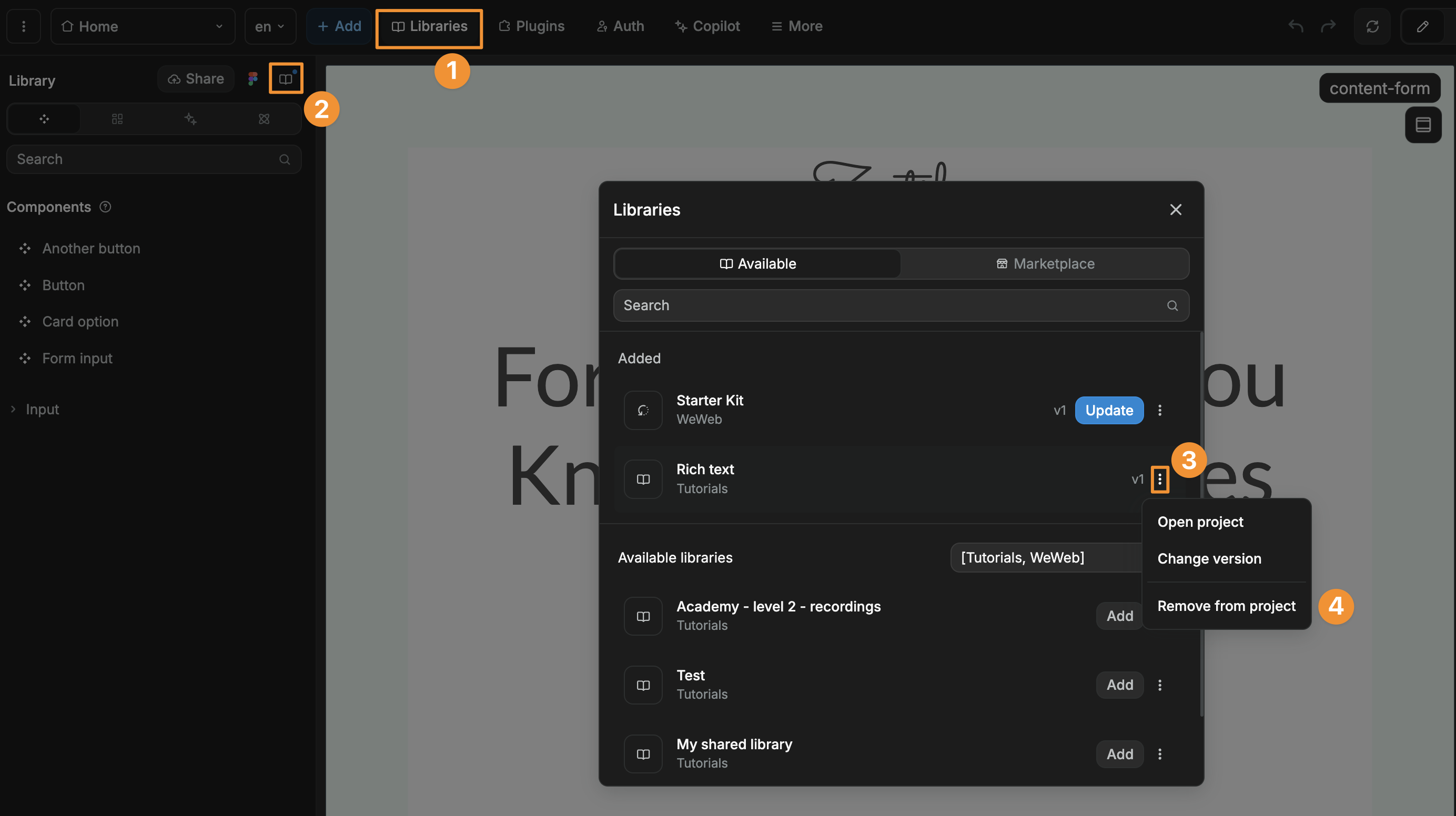Open the Figma integration icon

[x=252, y=78]
